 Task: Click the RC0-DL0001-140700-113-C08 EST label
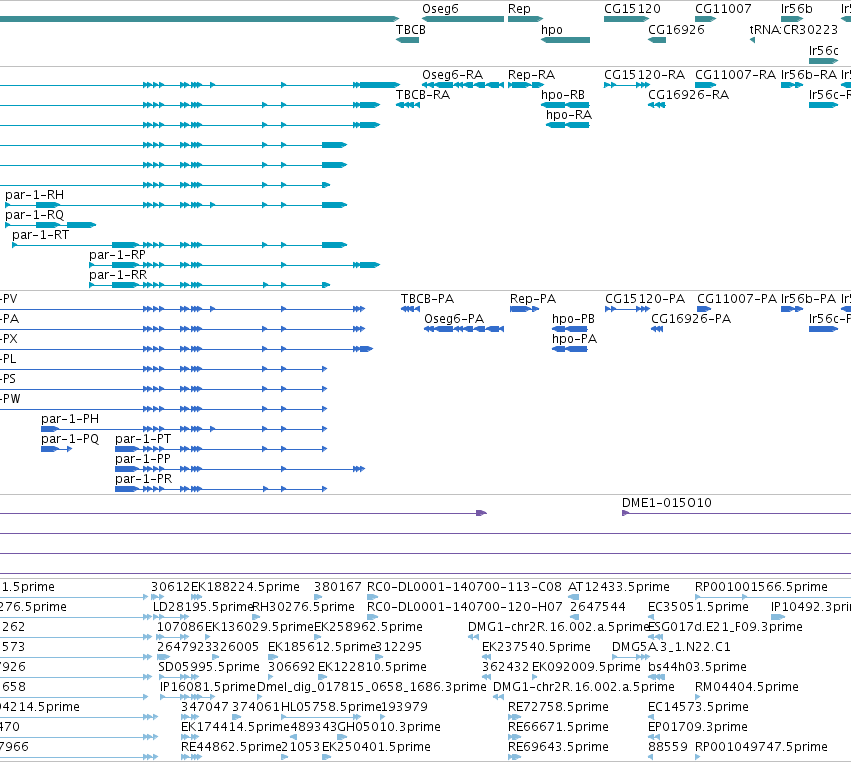click(x=464, y=587)
